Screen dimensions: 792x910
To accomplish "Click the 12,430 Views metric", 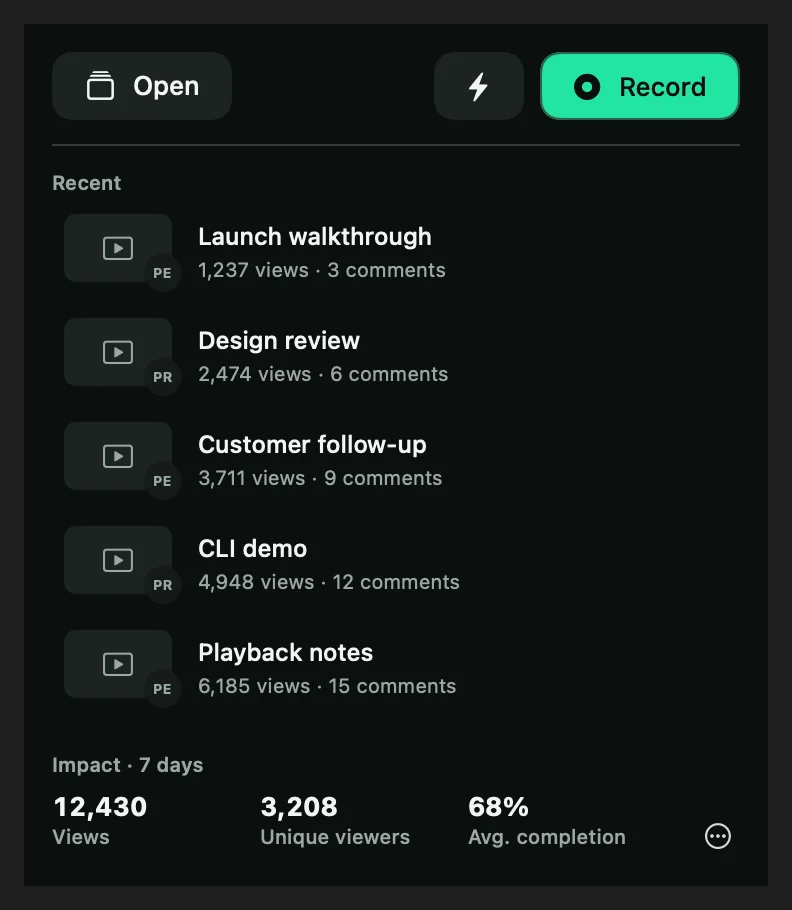I will coord(100,821).
